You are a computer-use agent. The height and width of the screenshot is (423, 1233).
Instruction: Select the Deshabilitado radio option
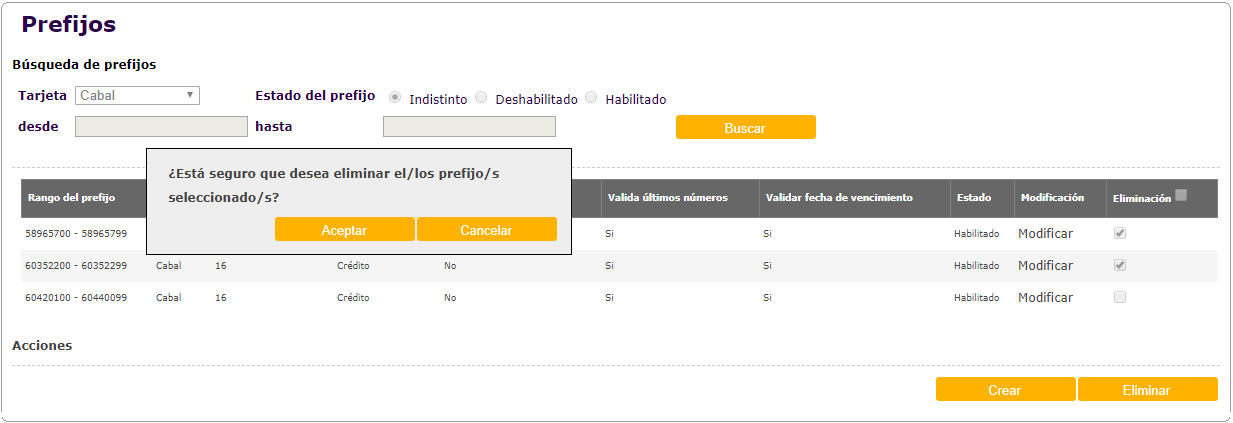(481, 98)
